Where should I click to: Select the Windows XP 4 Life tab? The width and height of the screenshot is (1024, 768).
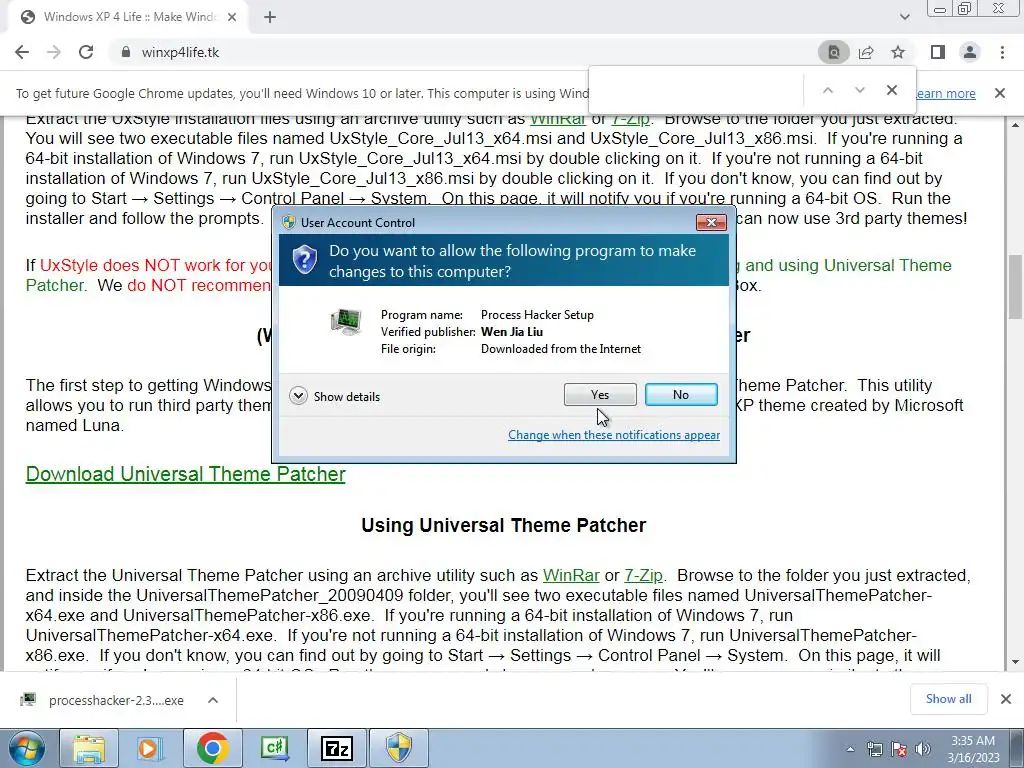[x=129, y=17]
